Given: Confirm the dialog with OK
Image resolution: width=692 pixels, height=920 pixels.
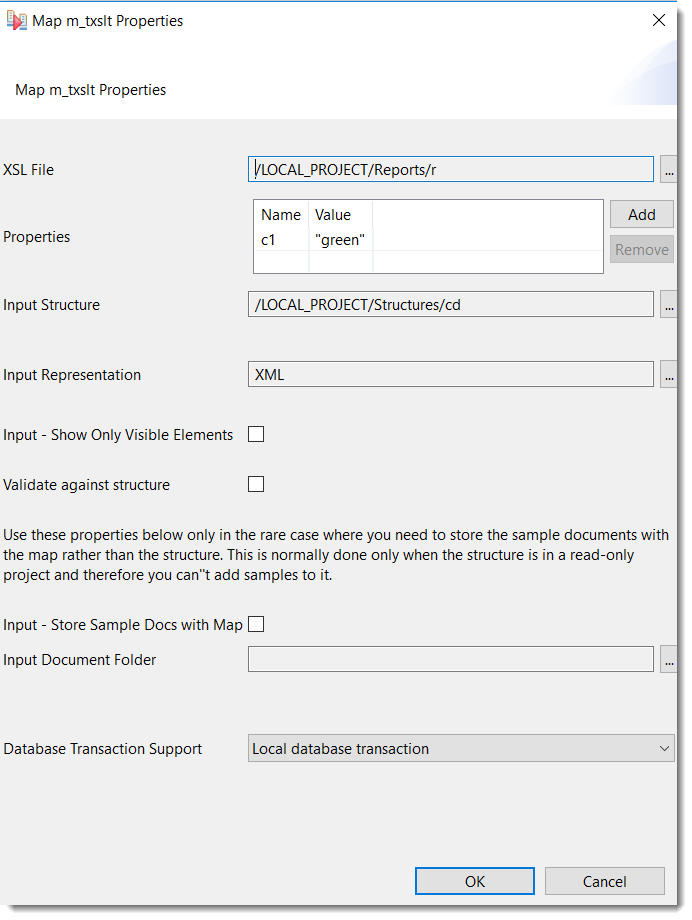Looking at the screenshot, I should pyautogui.click(x=475, y=881).
